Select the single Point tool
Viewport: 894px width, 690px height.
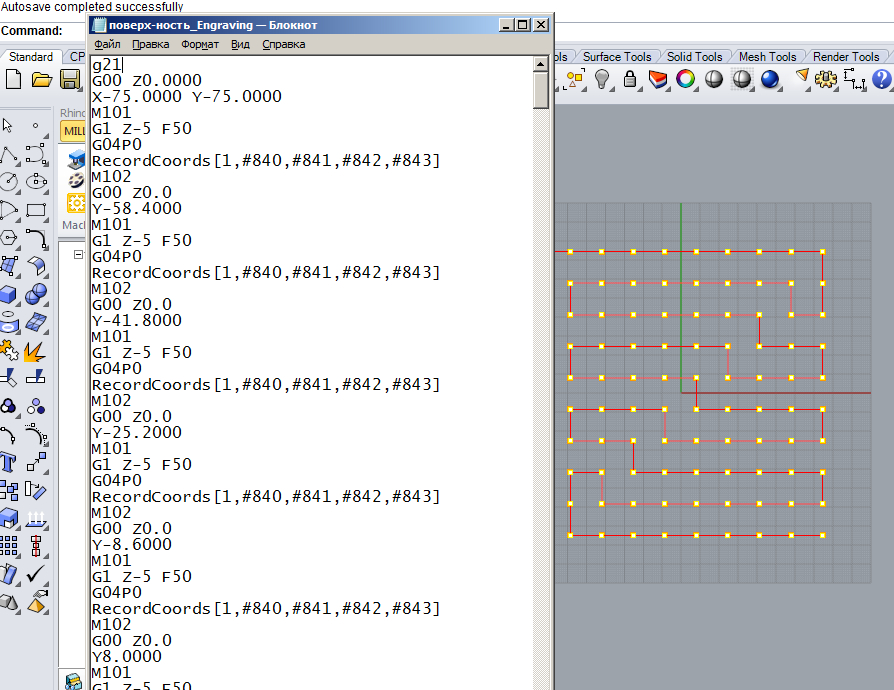pyautogui.click(x=36, y=125)
